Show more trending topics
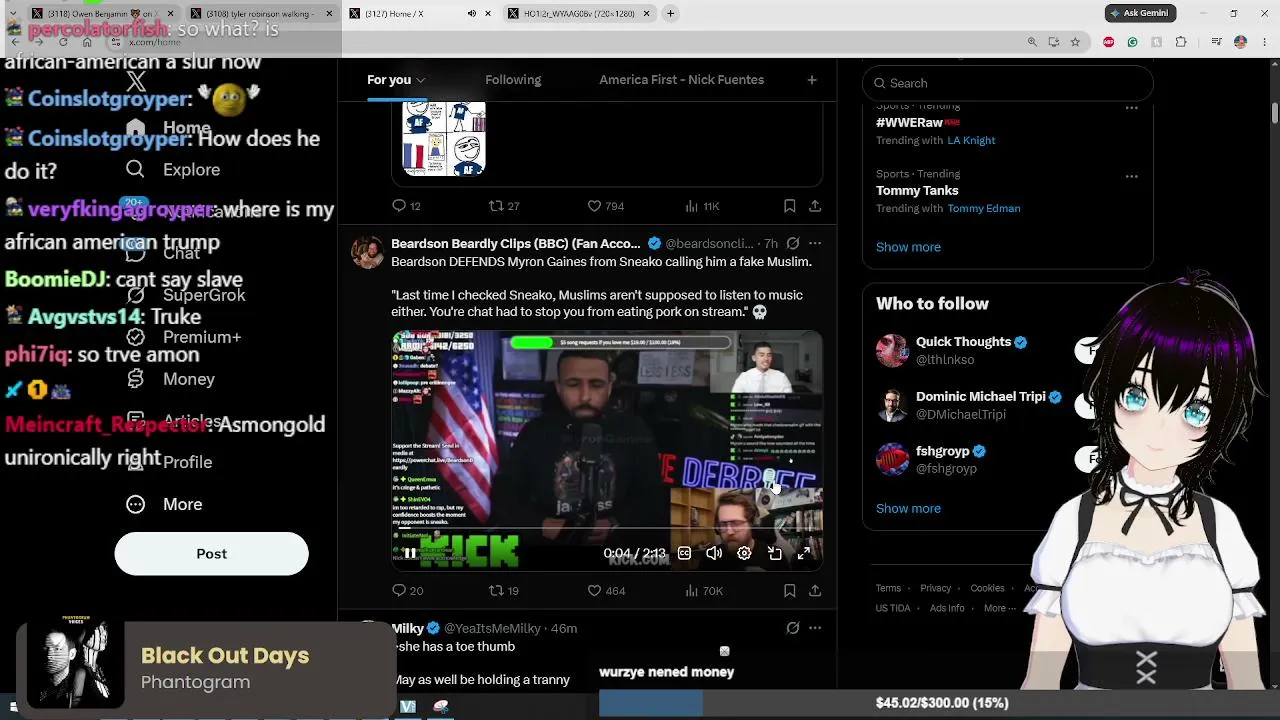The image size is (1280, 720). click(908, 247)
